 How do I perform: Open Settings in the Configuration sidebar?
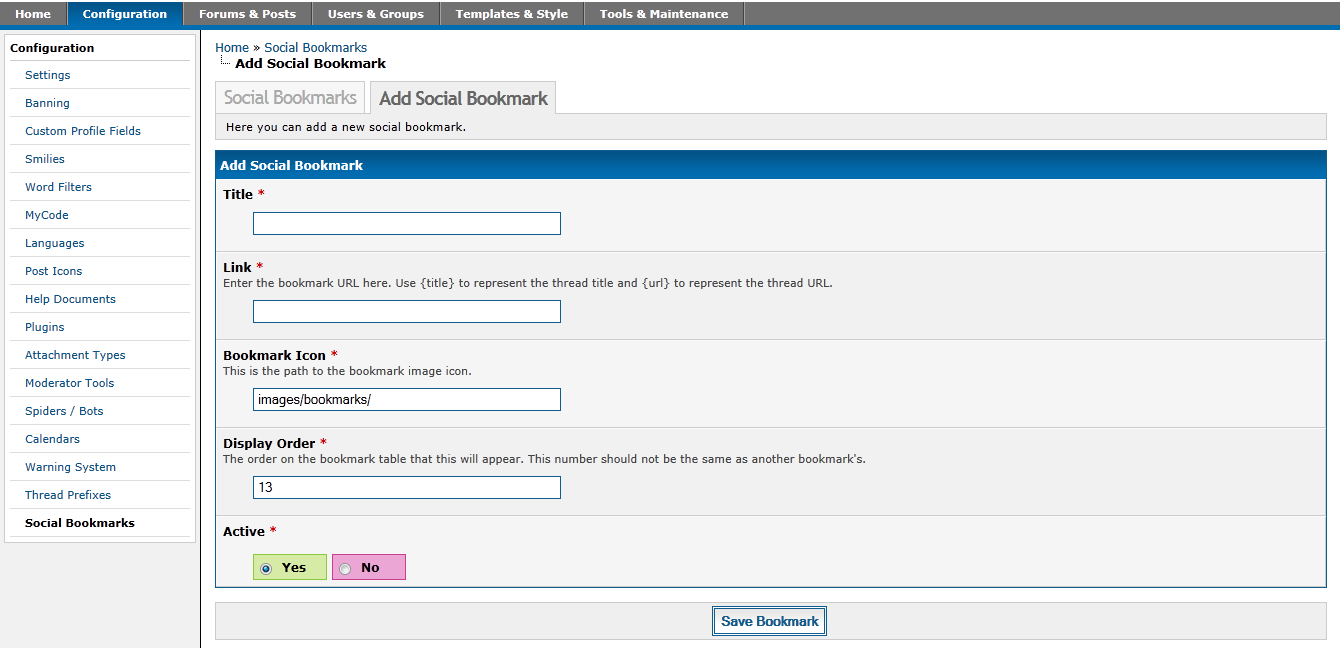48,75
